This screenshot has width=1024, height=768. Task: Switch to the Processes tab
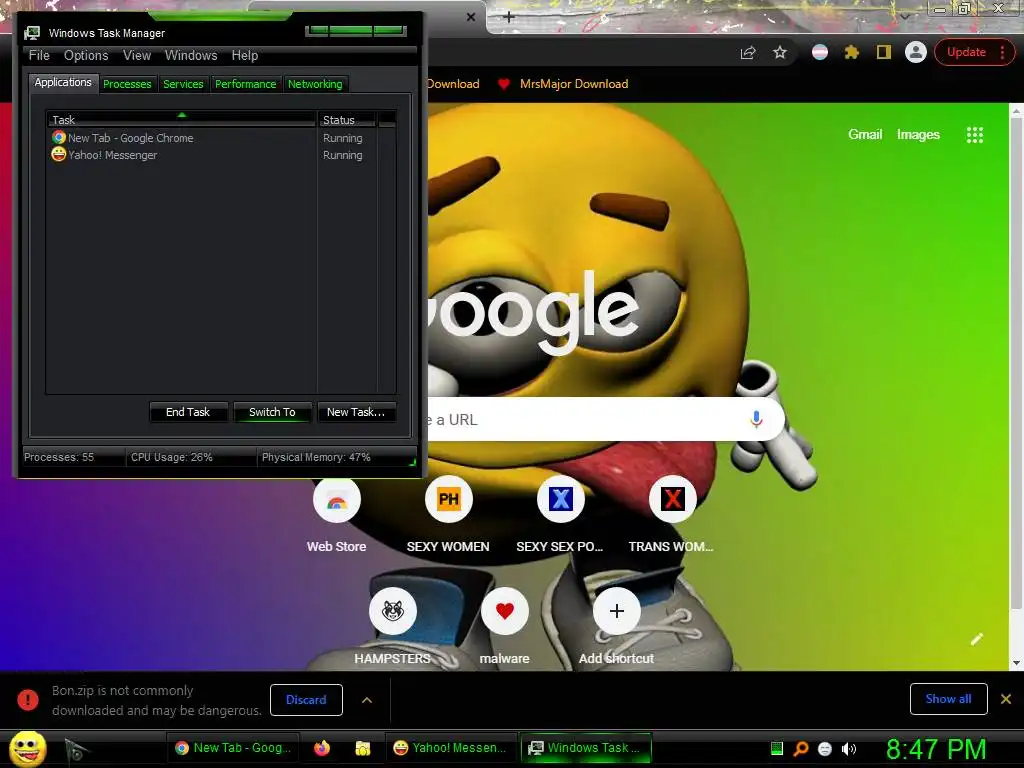coord(127,84)
